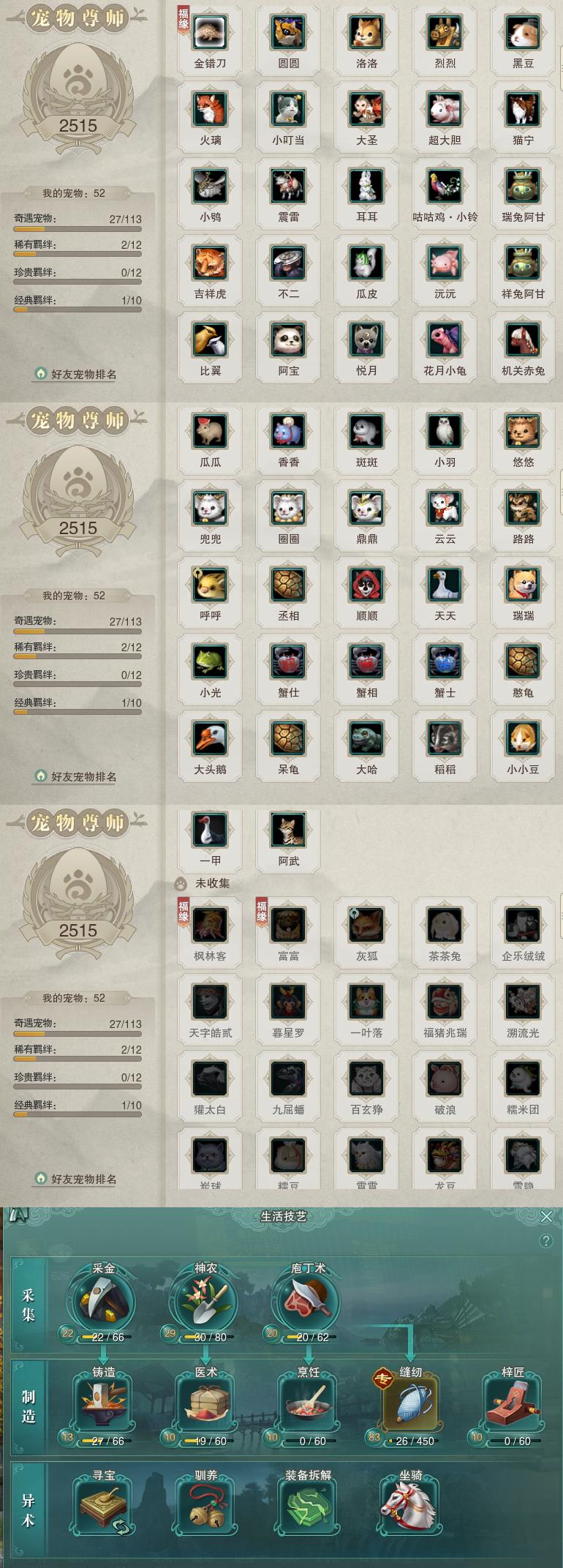Select the 神农 herb gathering skill

click(x=205, y=1302)
